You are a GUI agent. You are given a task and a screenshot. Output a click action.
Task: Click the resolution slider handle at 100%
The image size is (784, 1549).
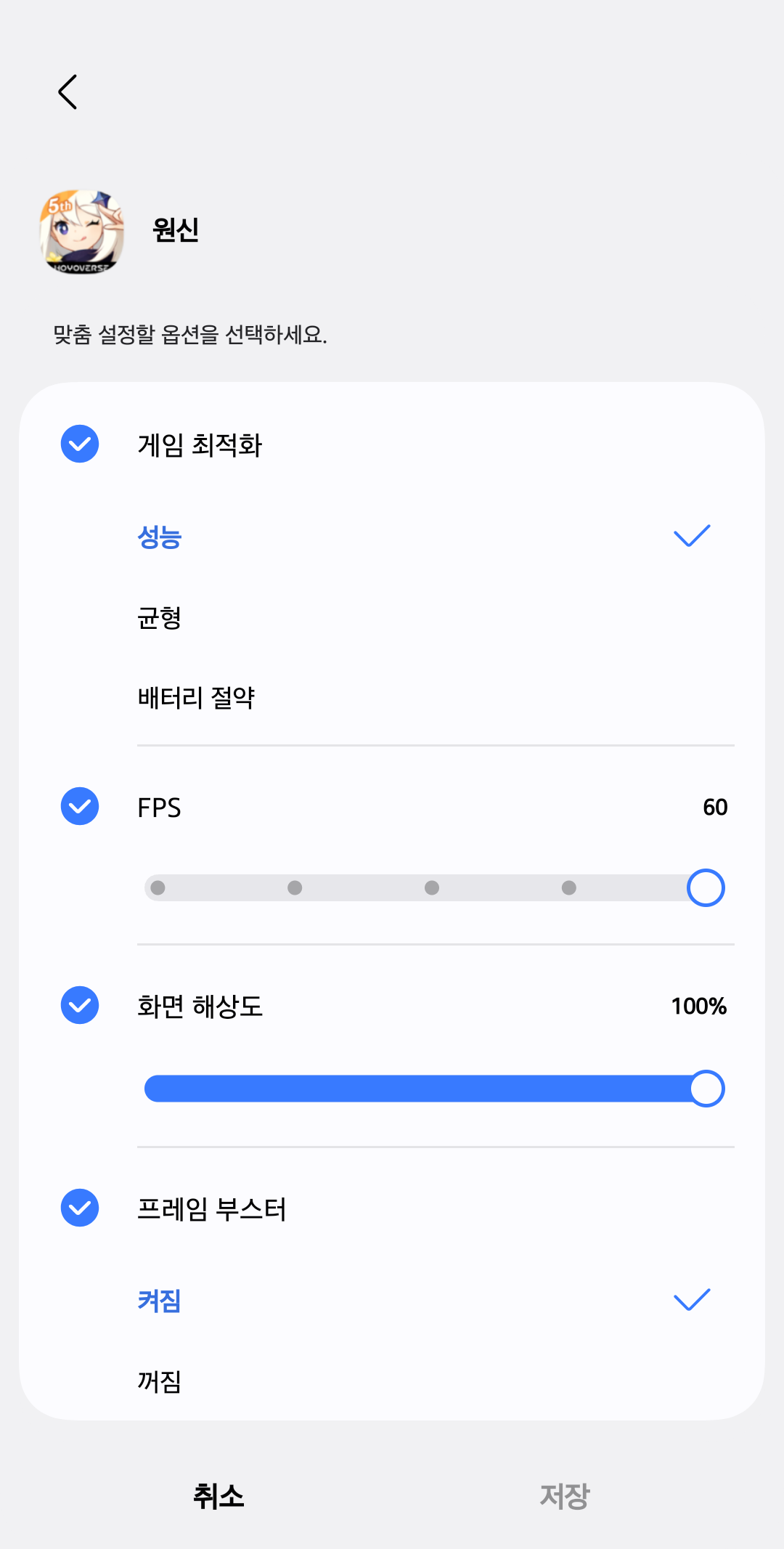(x=706, y=1089)
